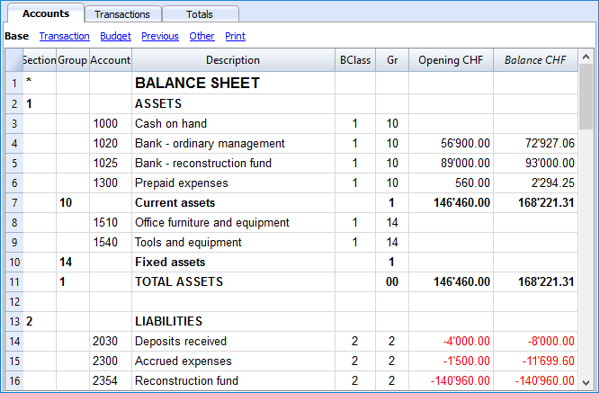Click the Accrued expenses description
599x393 pixels.
point(183,361)
